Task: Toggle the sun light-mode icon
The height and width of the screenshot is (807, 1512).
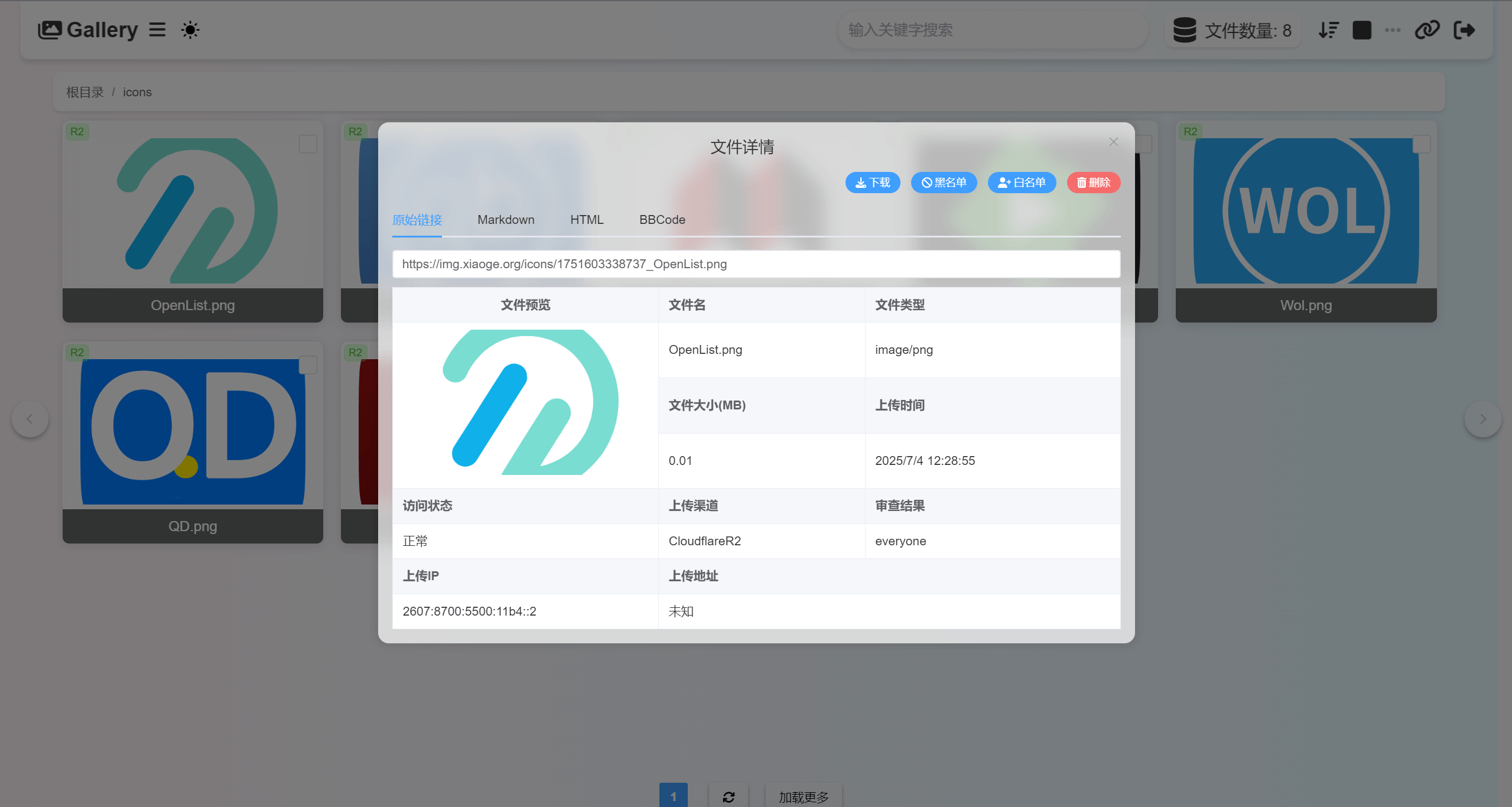Action: click(x=190, y=30)
